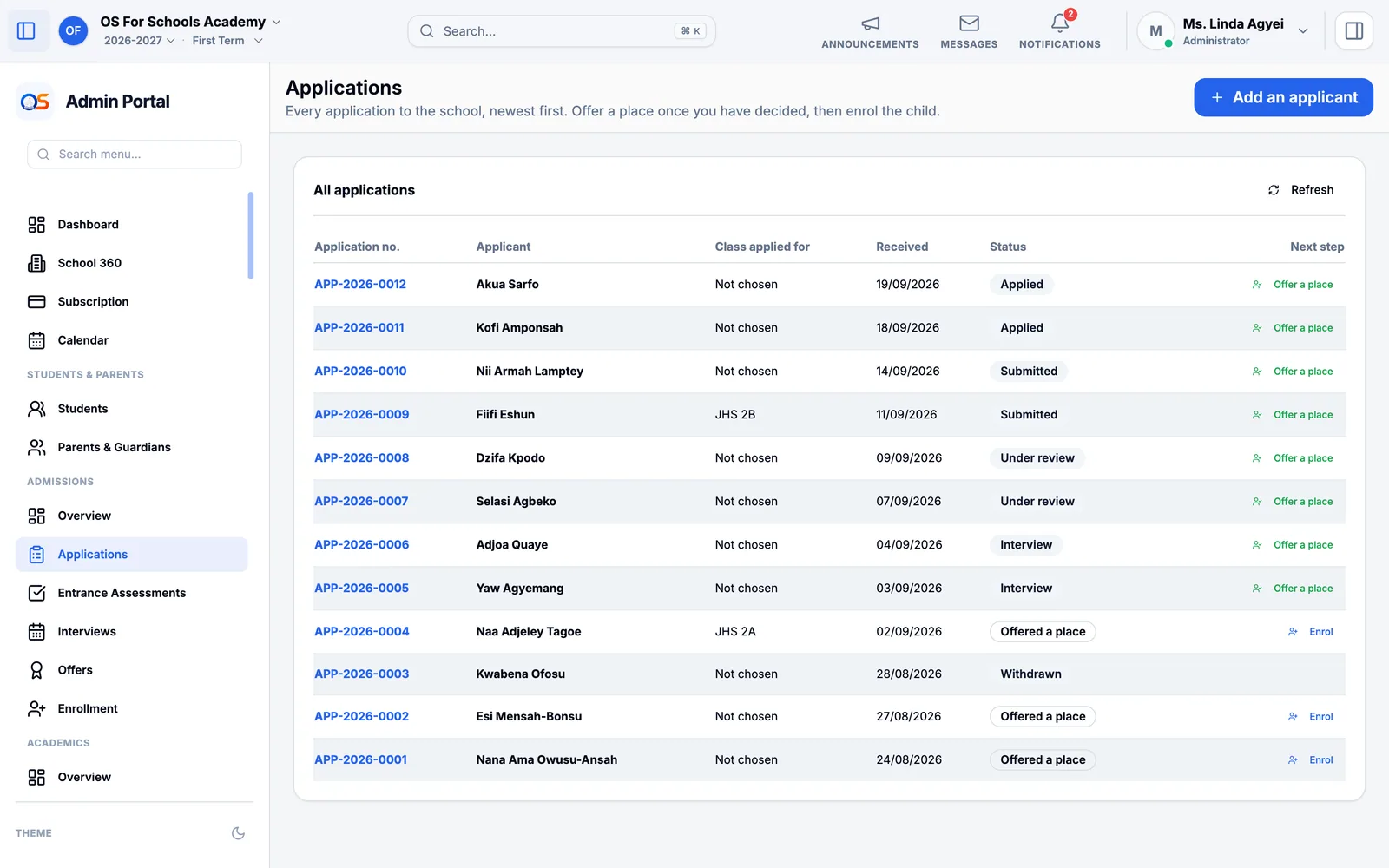This screenshot has width=1389, height=868.
Task: Enrol Nana Ama Owusu-Ansah
Action: tap(1310, 760)
